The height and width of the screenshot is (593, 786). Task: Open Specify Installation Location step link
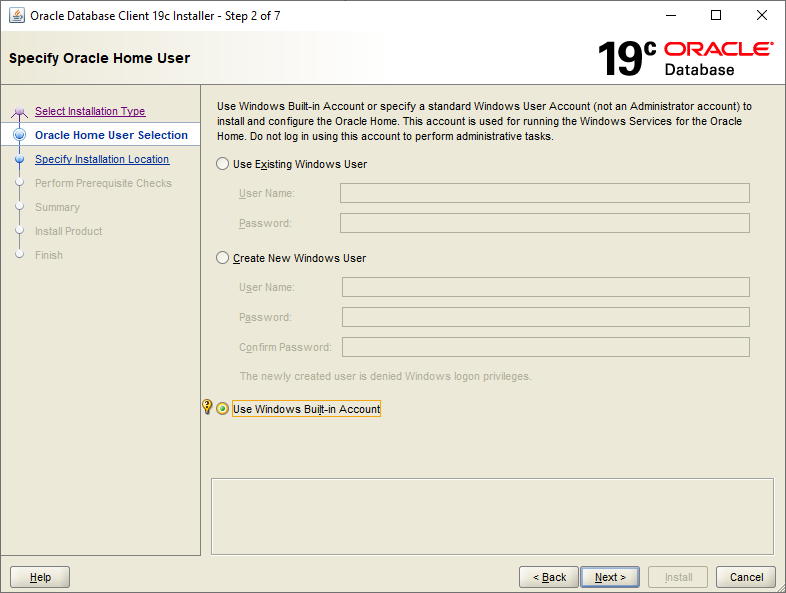(x=102, y=159)
